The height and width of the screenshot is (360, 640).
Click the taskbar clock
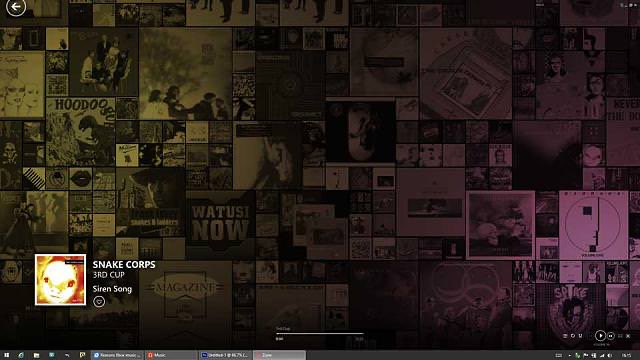pyautogui.click(x=627, y=356)
